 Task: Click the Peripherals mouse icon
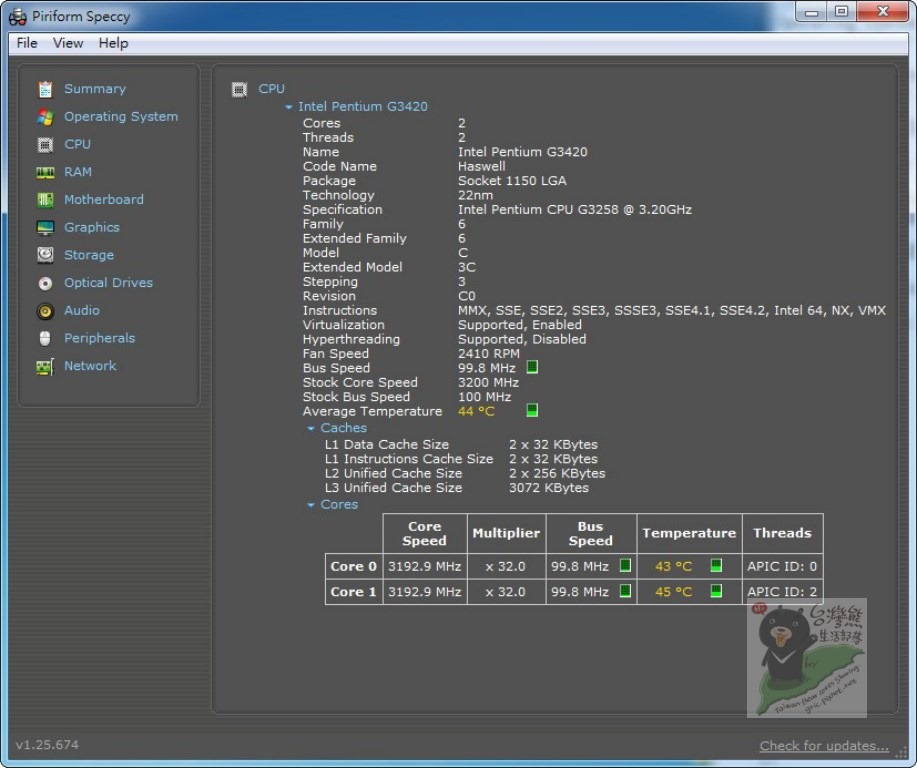(x=45, y=338)
